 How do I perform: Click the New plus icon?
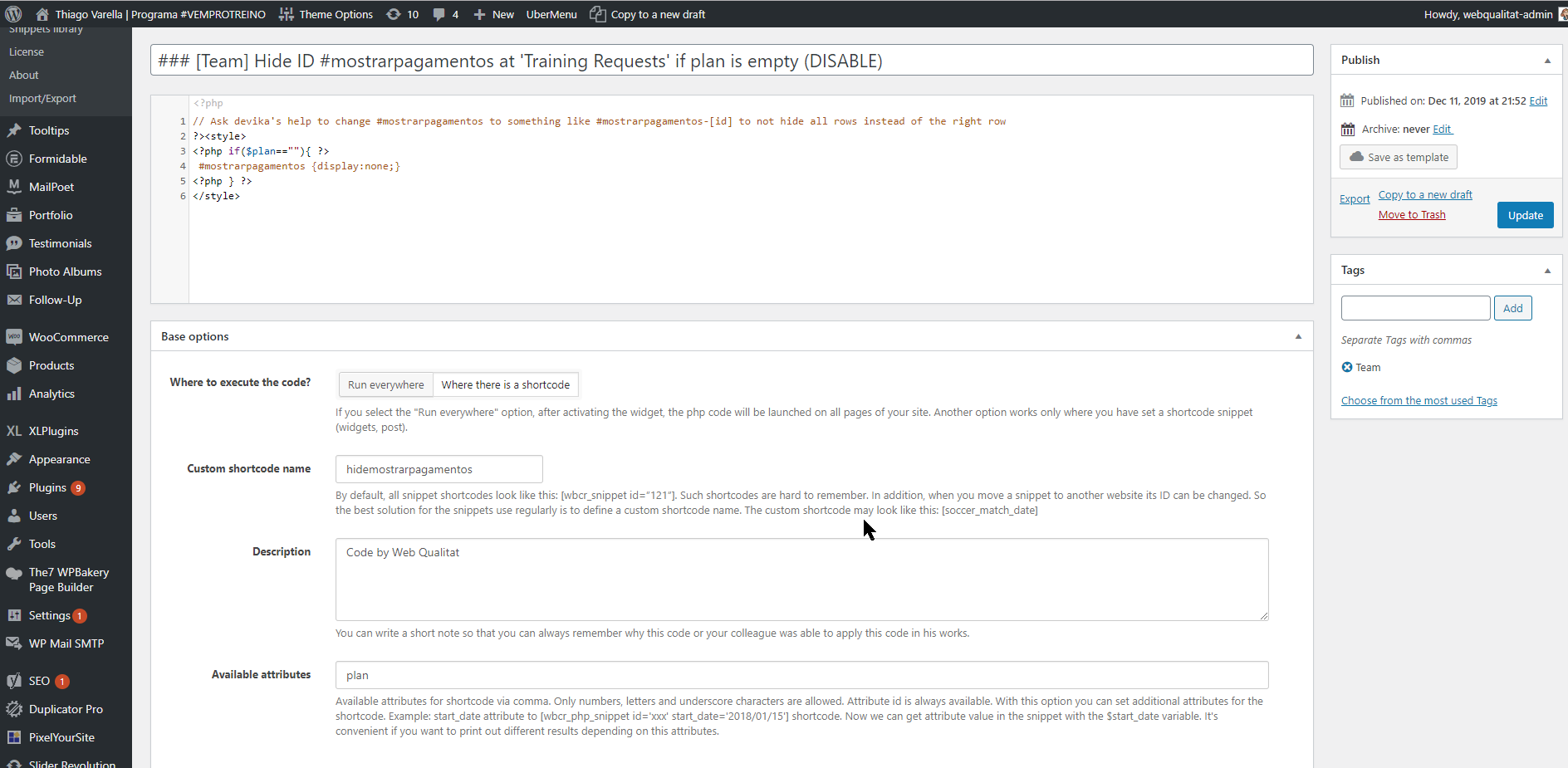479,14
